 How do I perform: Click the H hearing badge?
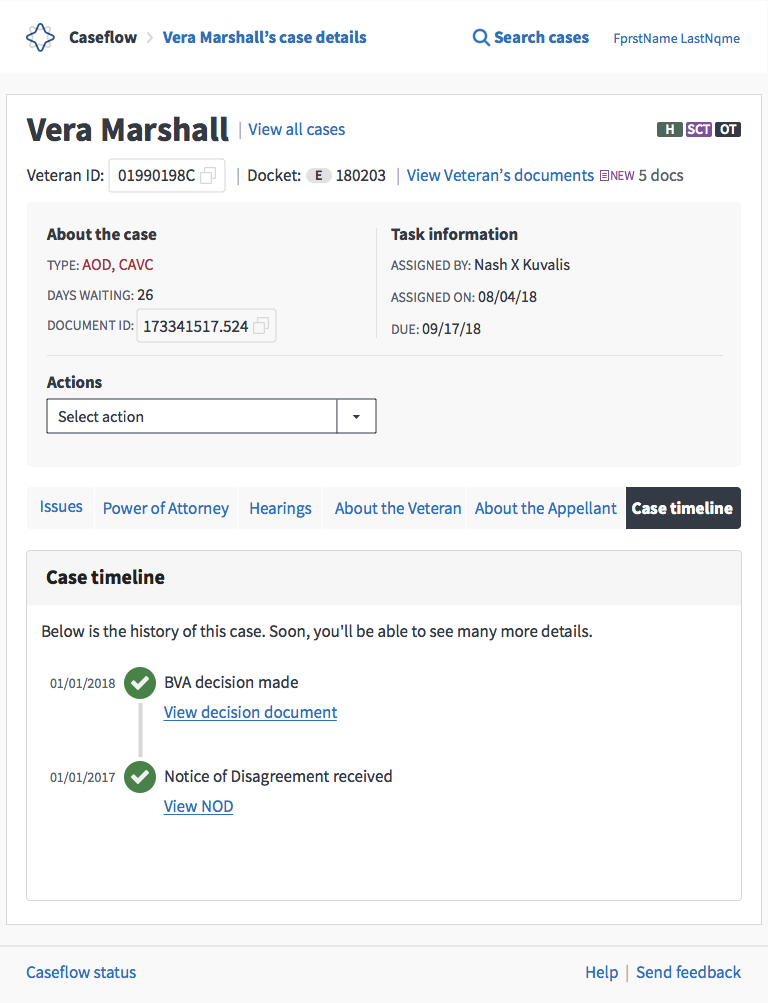tap(670, 129)
